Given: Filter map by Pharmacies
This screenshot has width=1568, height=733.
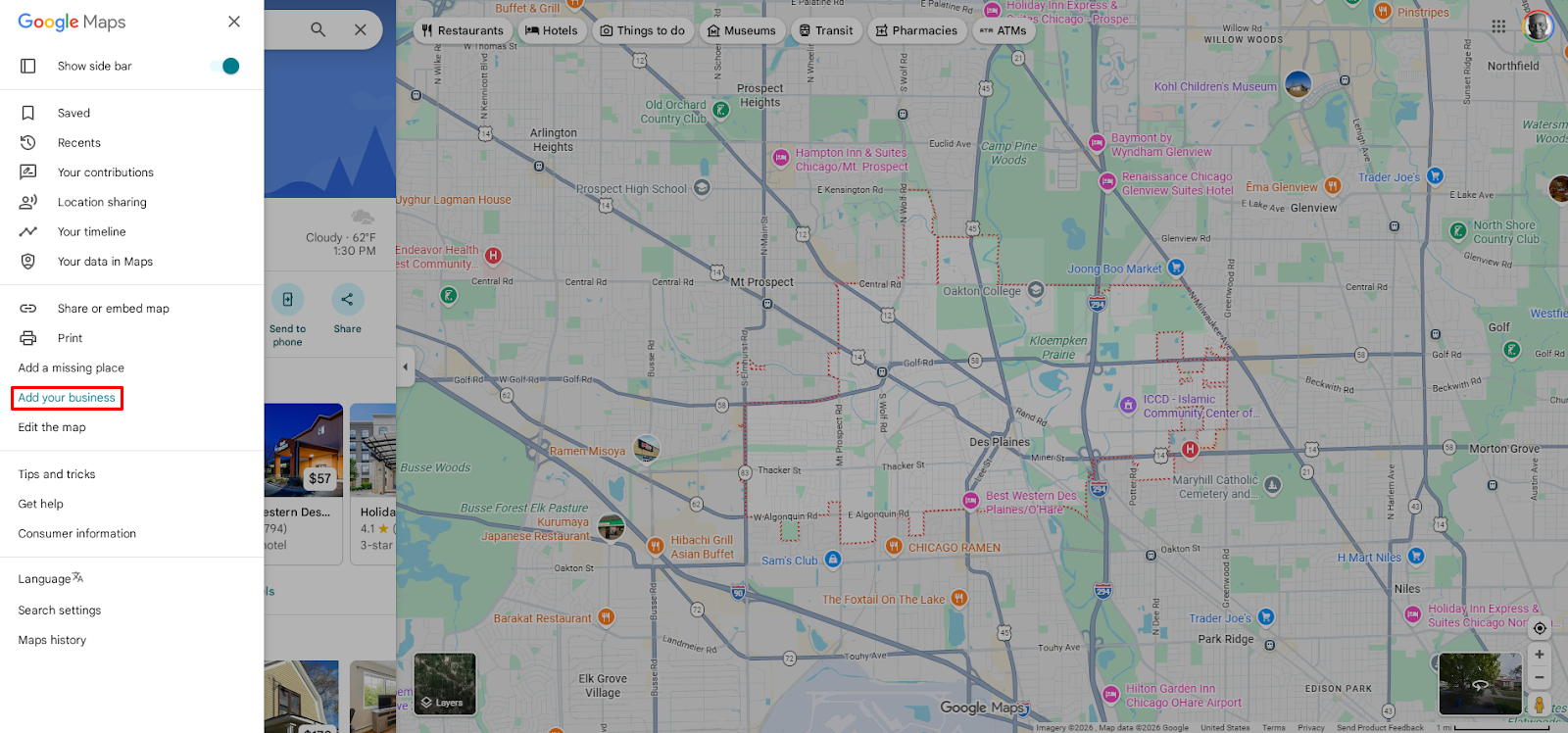Looking at the screenshot, I should (x=916, y=30).
